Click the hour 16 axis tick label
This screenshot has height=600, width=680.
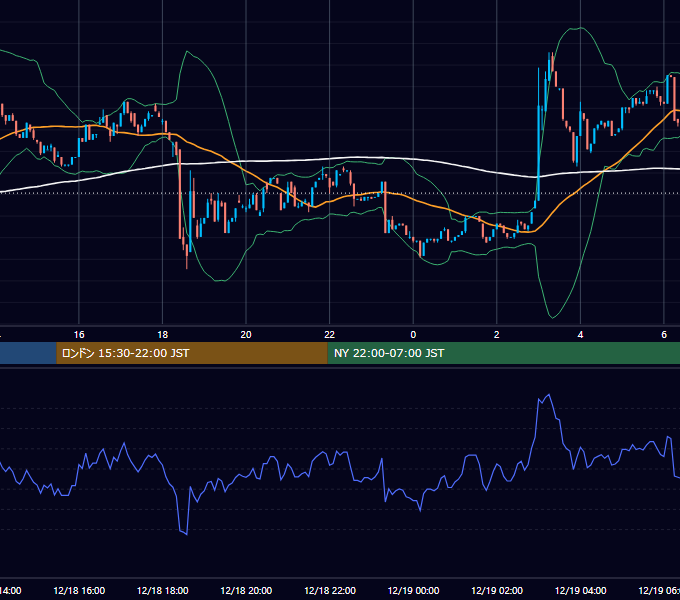pyautogui.click(x=79, y=335)
